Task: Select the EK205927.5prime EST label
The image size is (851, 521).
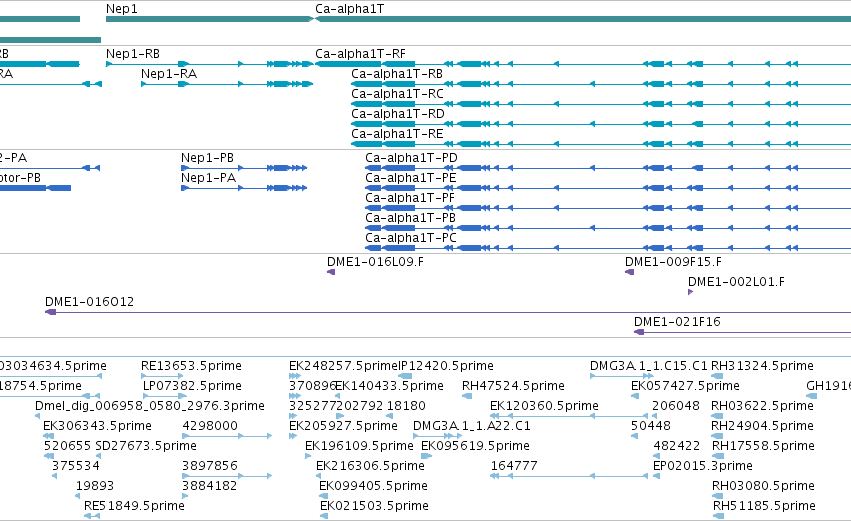Action: click(x=343, y=427)
